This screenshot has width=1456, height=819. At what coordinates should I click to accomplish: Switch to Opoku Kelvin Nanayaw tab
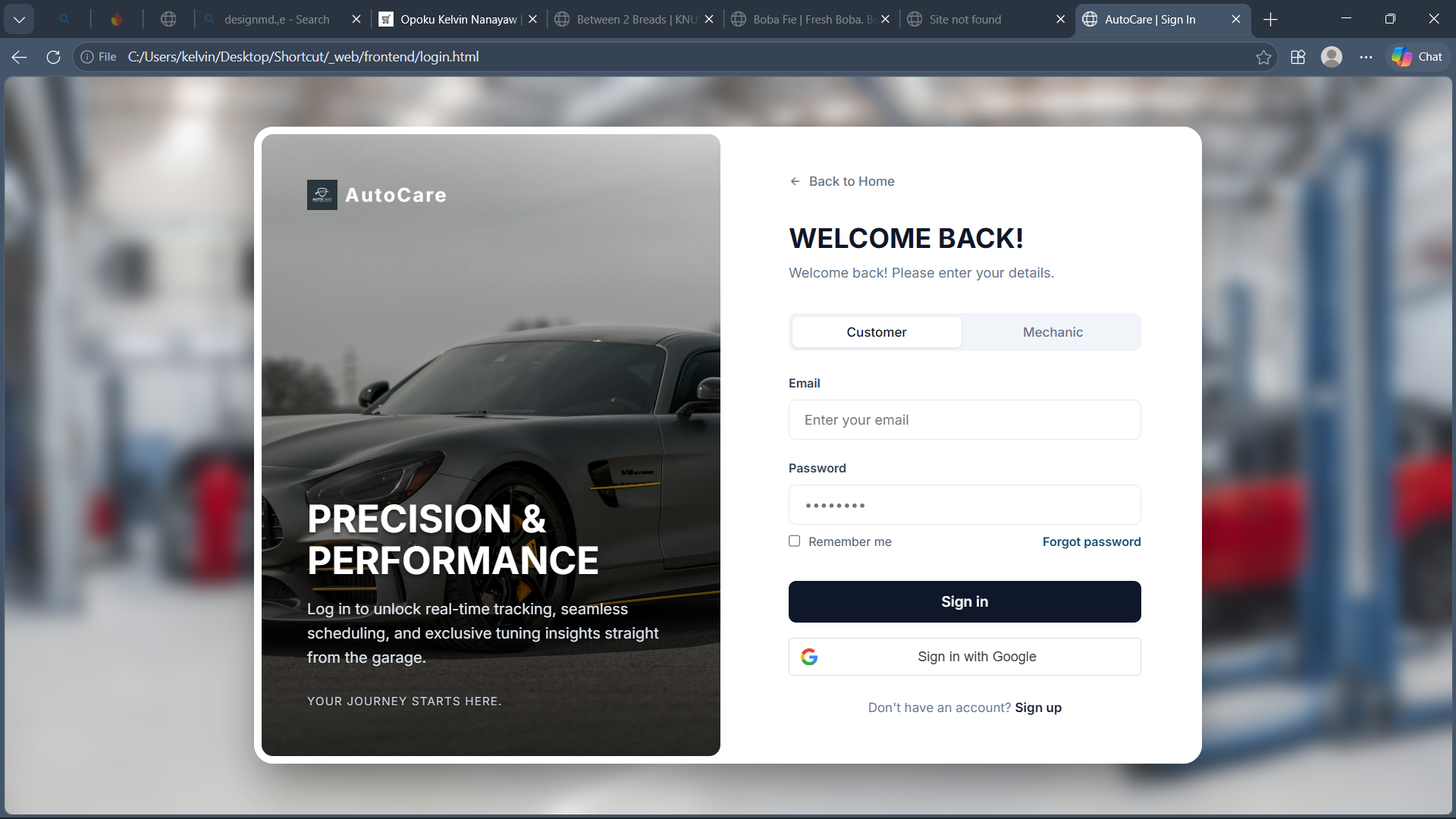[459, 20]
